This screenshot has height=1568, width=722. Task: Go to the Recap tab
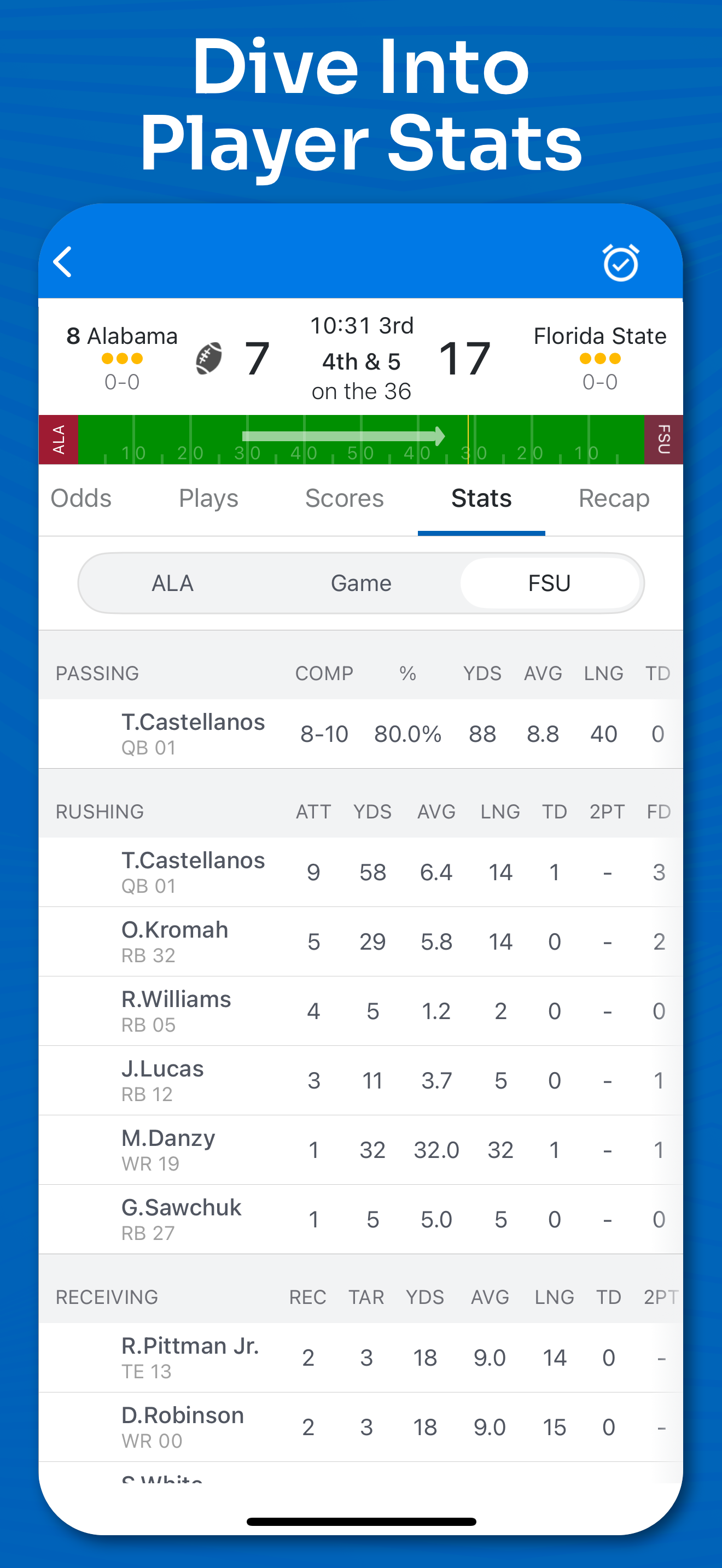click(614, 499)
